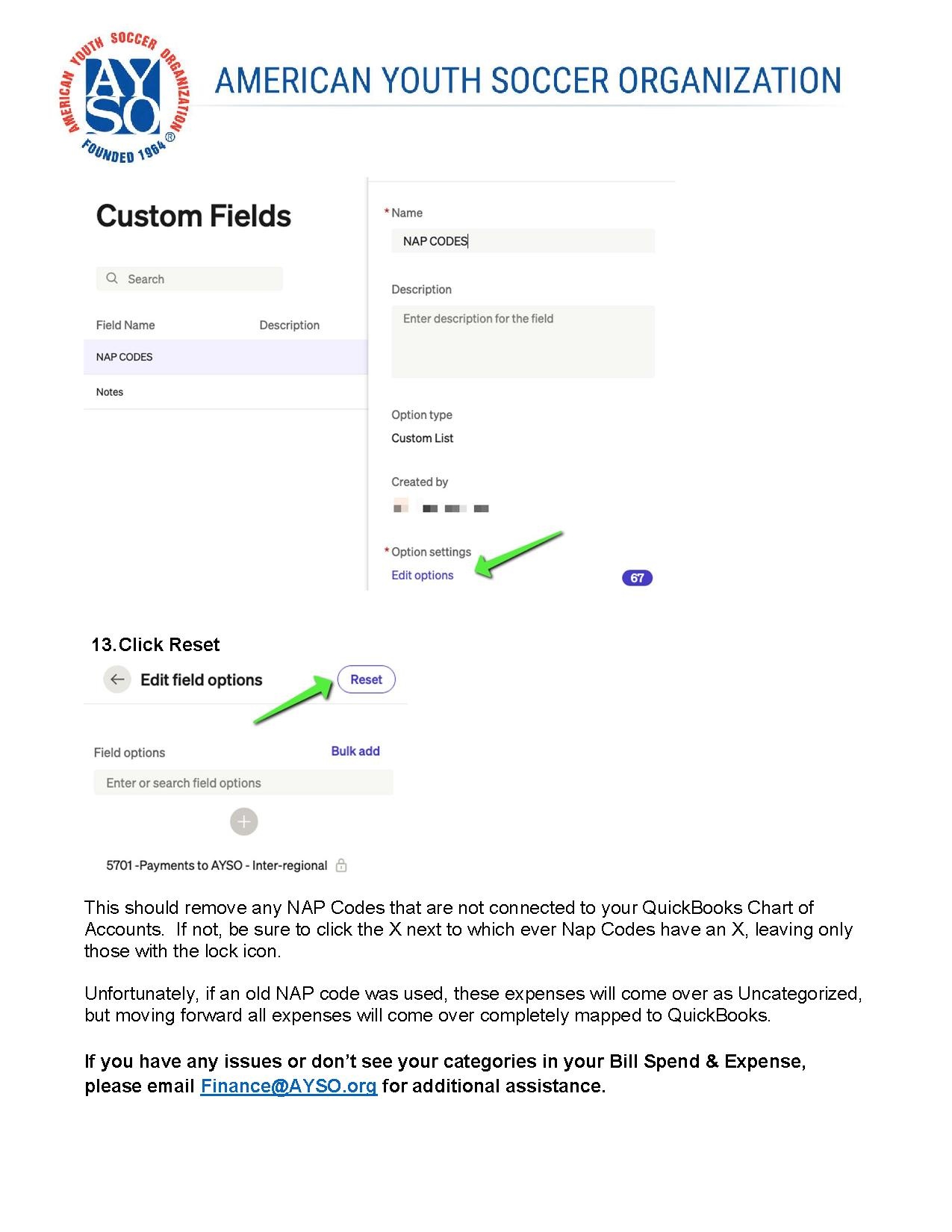Click the Bulk add link
Image resolution: width=952 pixels, height=1232 pixels.
[355, 751]
